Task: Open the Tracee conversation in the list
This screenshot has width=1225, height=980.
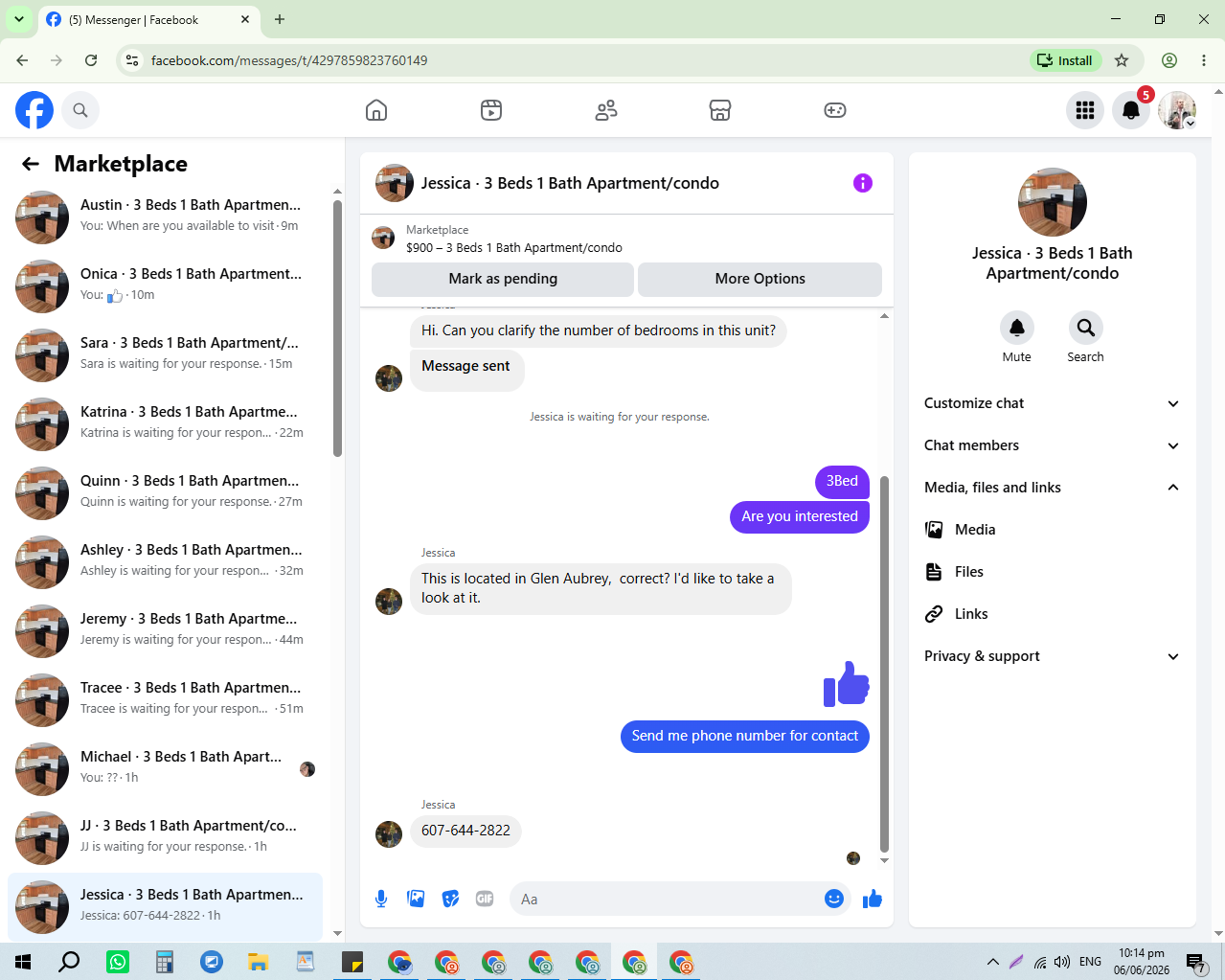Action: click(x=165, y=700)
